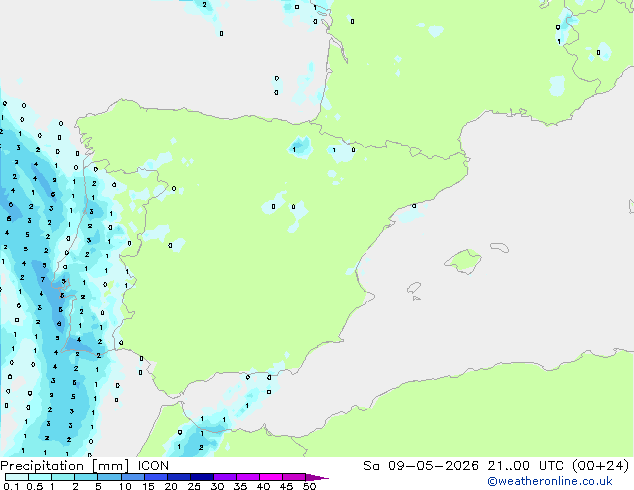This screenshot has height=490, width=634.
Task: Click legend value label "25"
Action: click(x=194, y=486)
